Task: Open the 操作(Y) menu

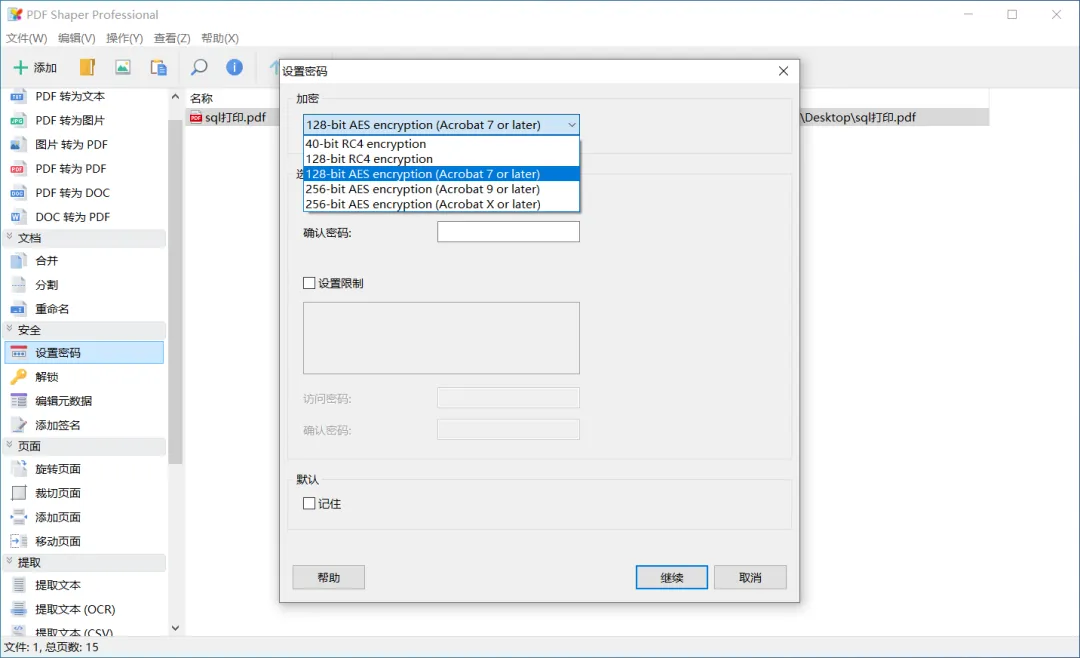Action: [125, 39]
